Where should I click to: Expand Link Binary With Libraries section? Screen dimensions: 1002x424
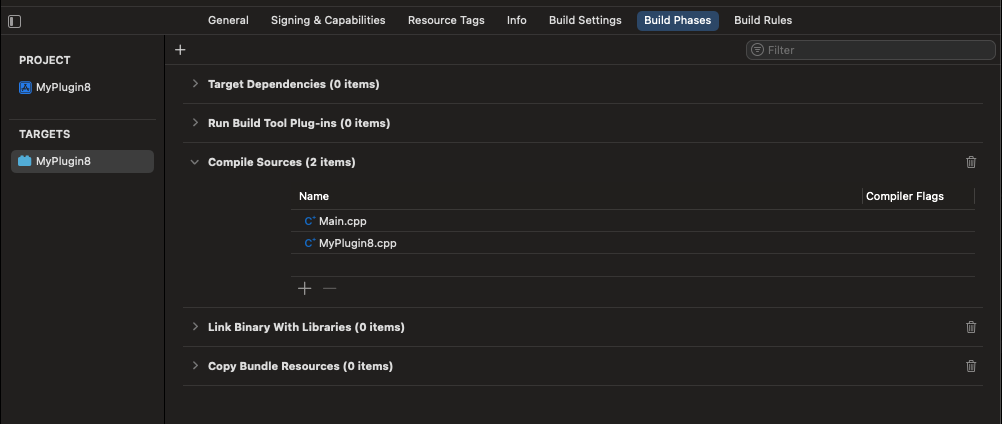click(x=195, y=326)
